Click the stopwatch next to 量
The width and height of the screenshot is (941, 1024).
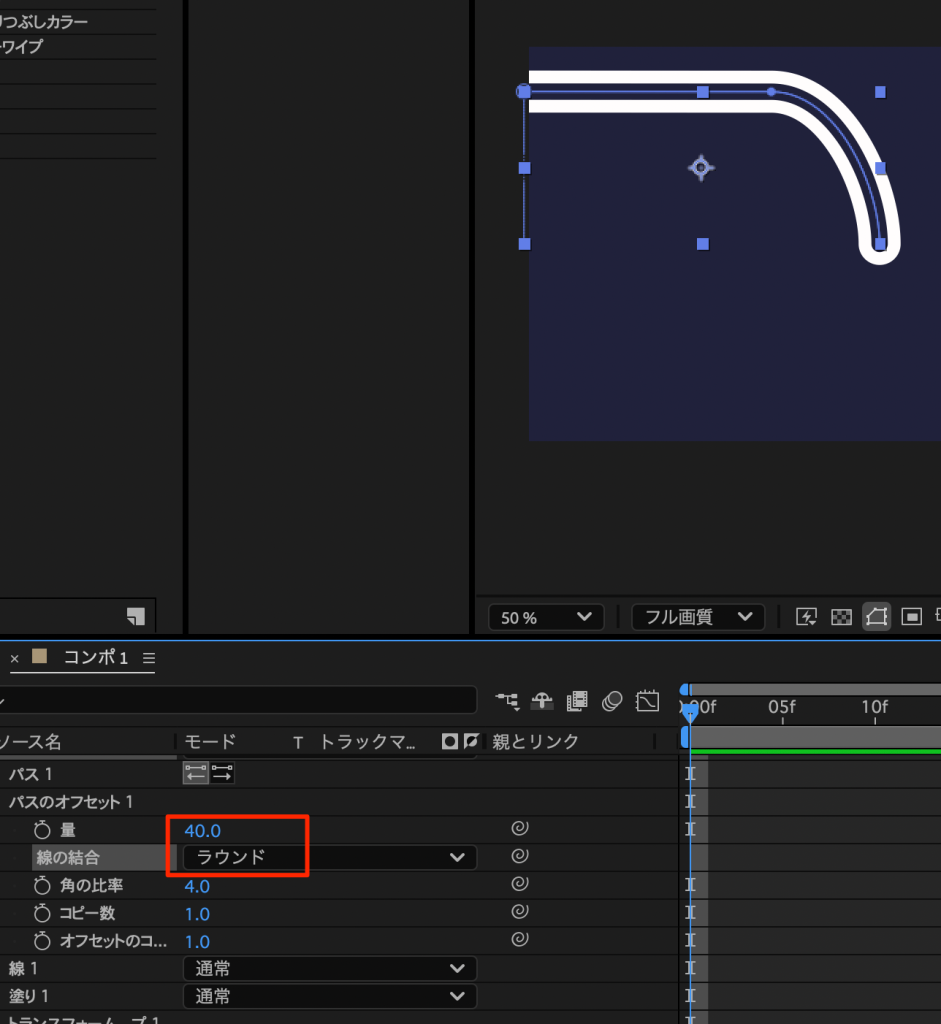coord(42,830)
